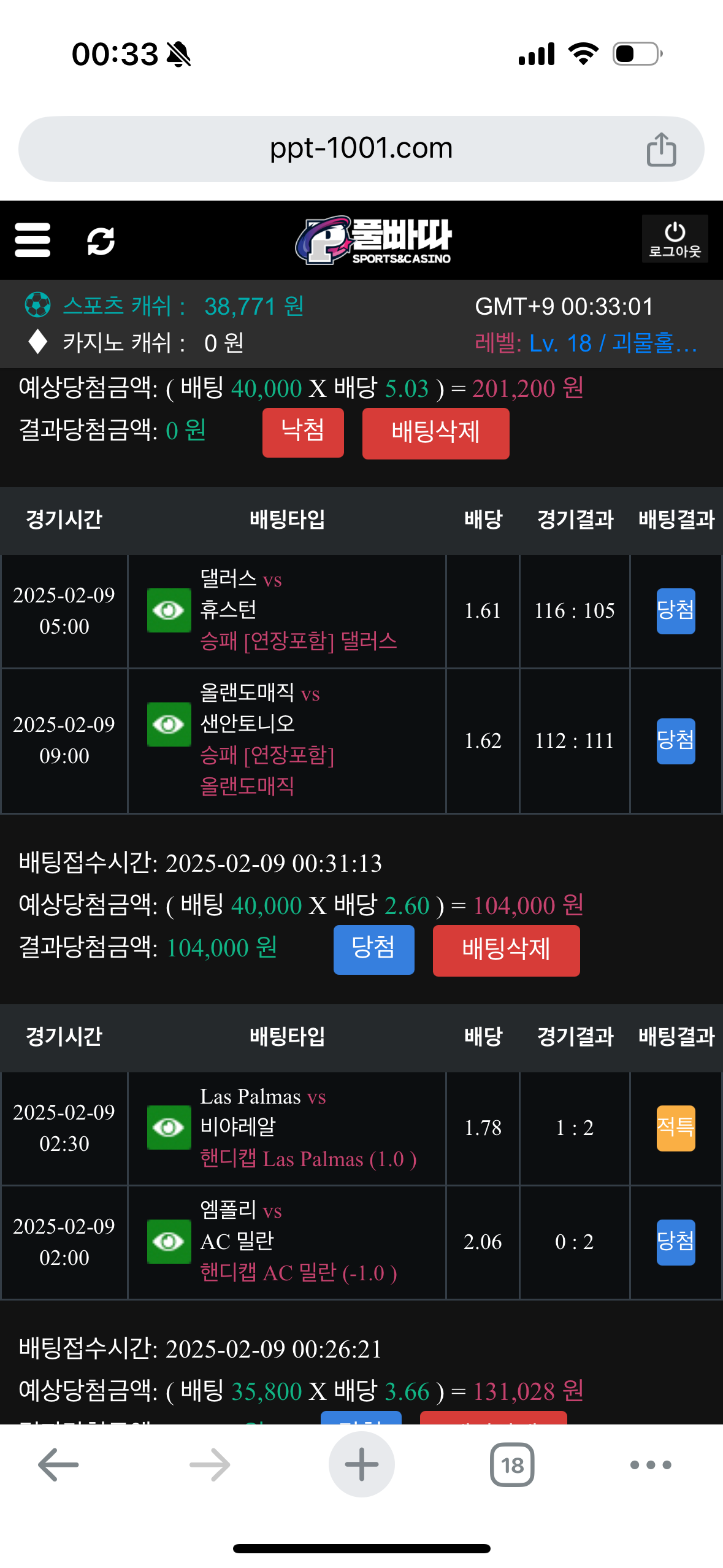Toggle the eye icon for Las Palmas match
The image size is (723, 1568).
(169, 1128)
